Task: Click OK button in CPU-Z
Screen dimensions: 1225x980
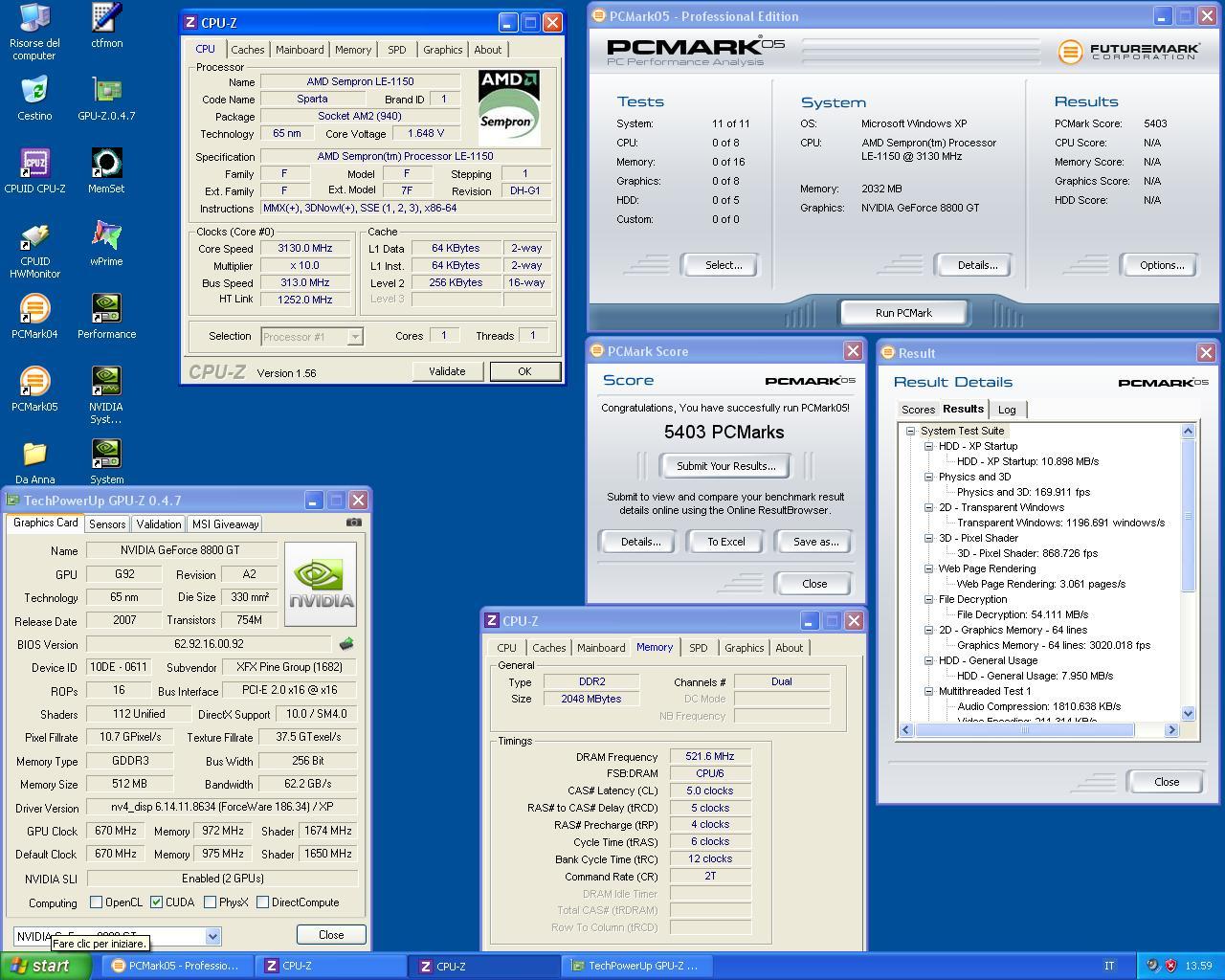Action: pos(524,371)
